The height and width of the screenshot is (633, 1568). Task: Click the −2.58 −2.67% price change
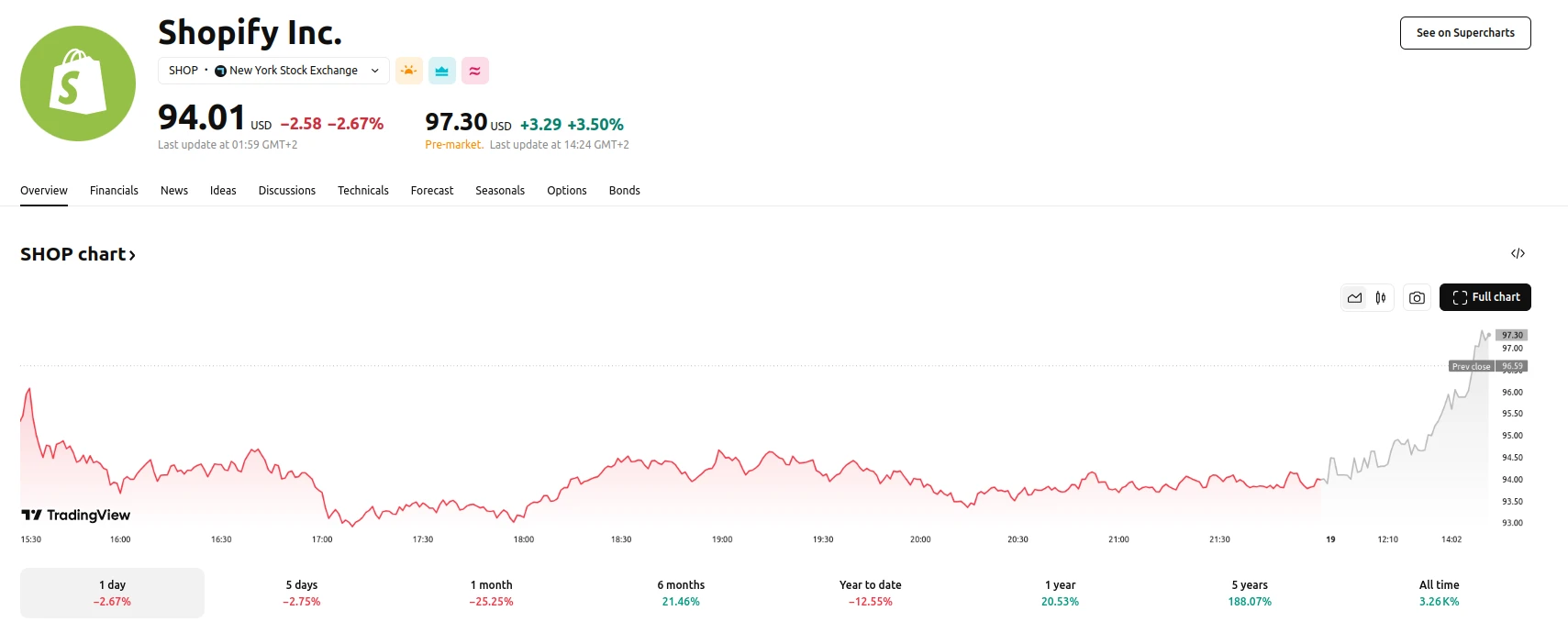tap(332, 124)
